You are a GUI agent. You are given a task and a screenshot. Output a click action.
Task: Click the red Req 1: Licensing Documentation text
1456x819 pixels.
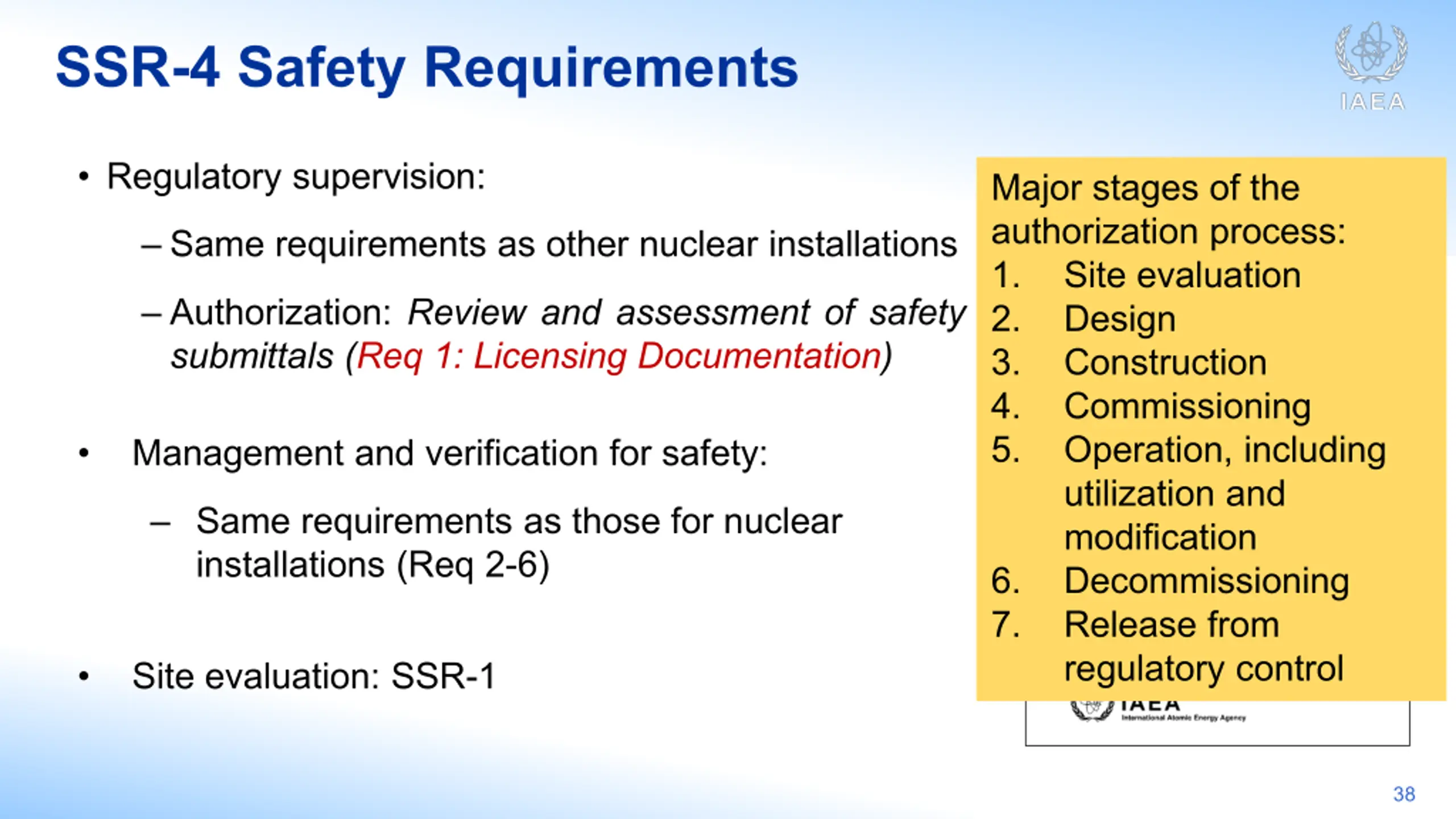(619, 357)
